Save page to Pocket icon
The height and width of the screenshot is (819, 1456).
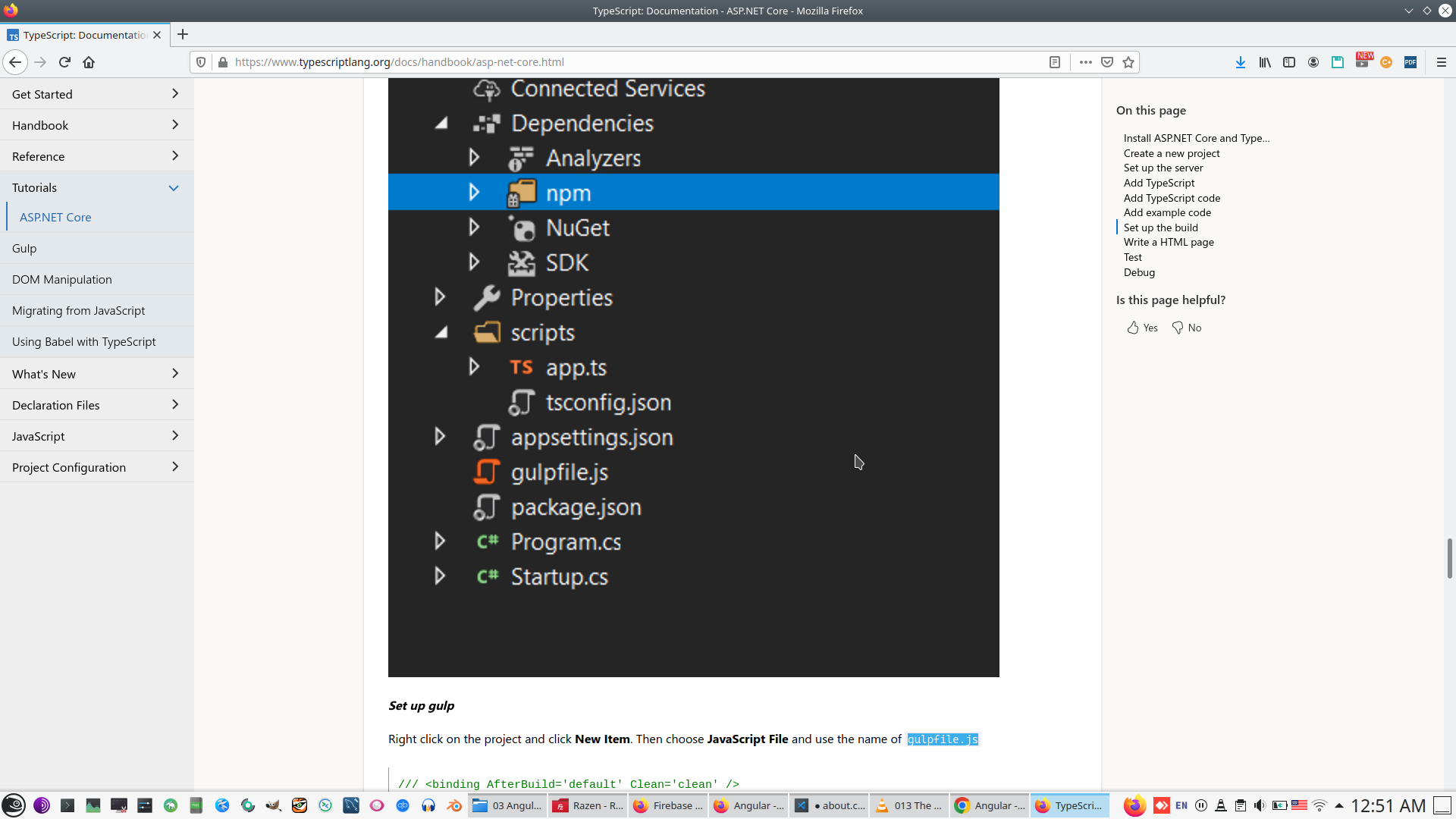pyautogui.click(x=1107, y=62)
